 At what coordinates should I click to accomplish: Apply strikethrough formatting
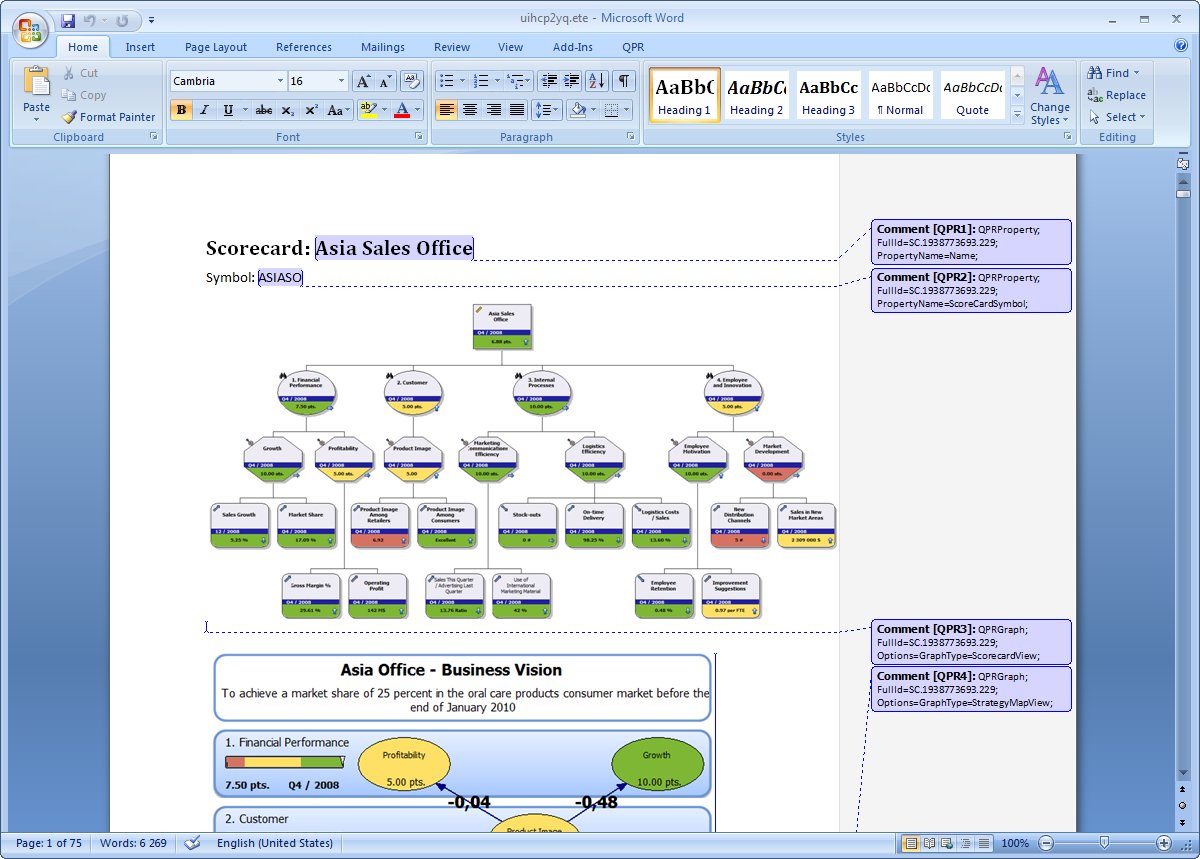pos(263,110)
